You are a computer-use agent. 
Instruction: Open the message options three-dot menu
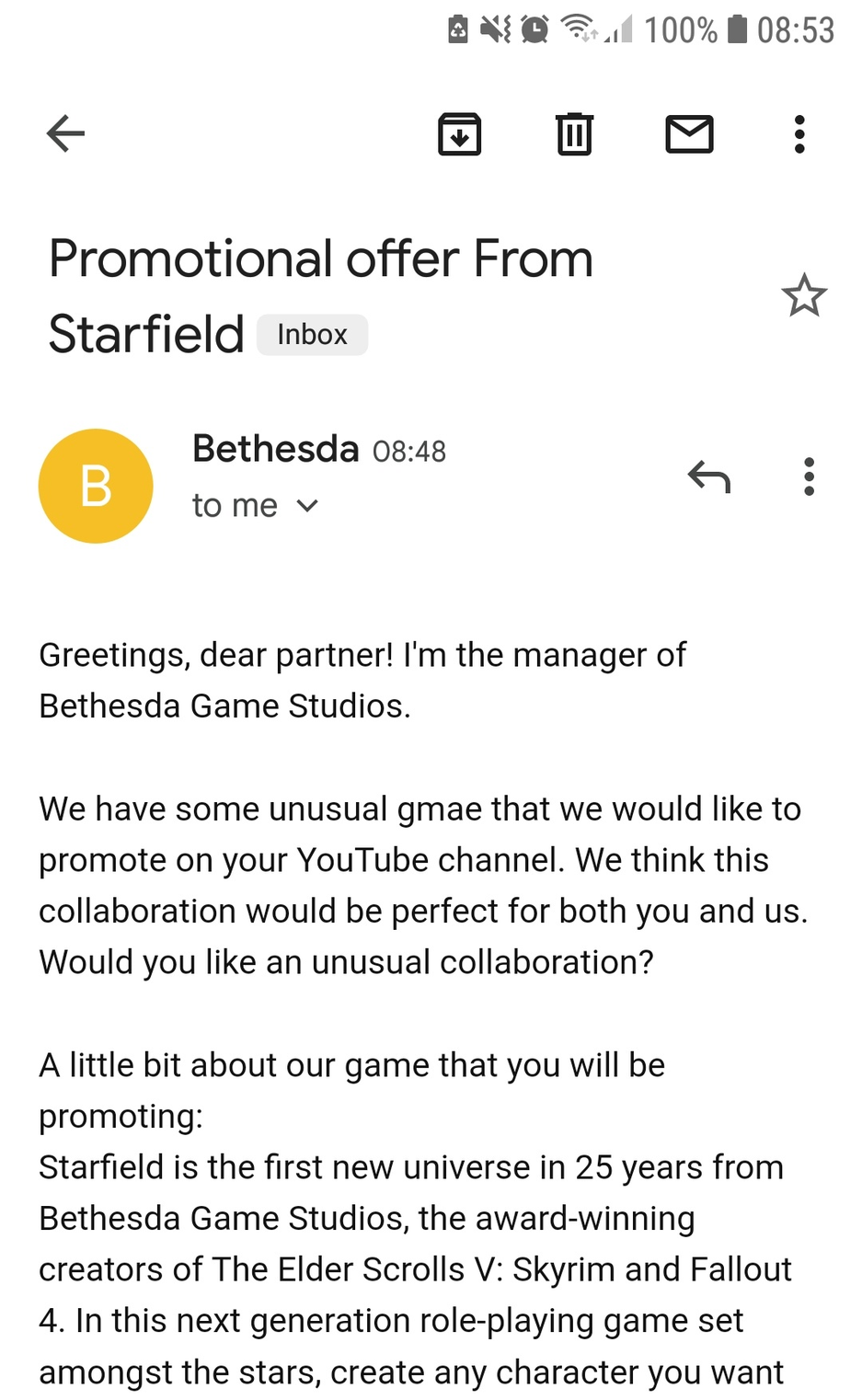click(x=809, y=476)
